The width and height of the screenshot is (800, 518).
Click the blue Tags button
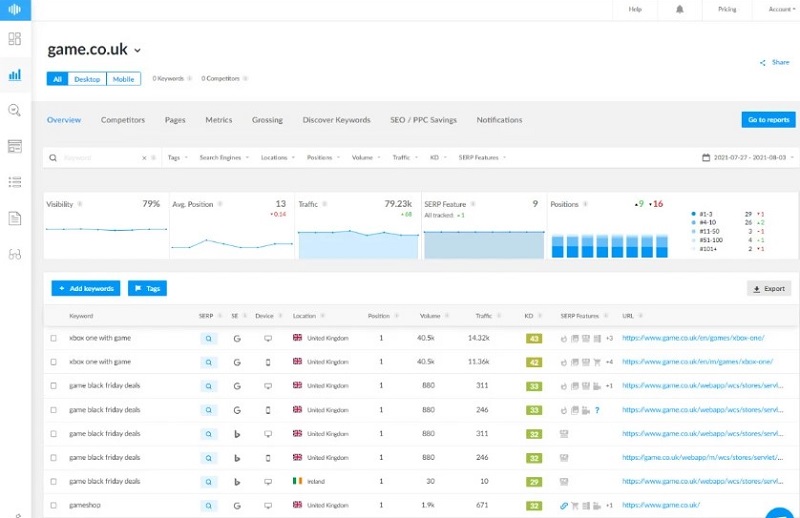[147, 288]
